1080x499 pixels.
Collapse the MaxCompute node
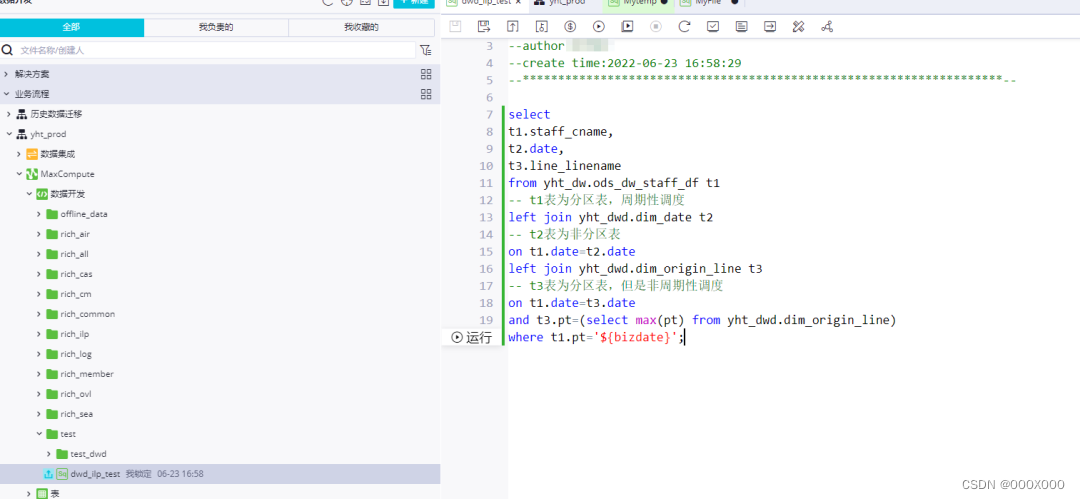pos(19,174)
